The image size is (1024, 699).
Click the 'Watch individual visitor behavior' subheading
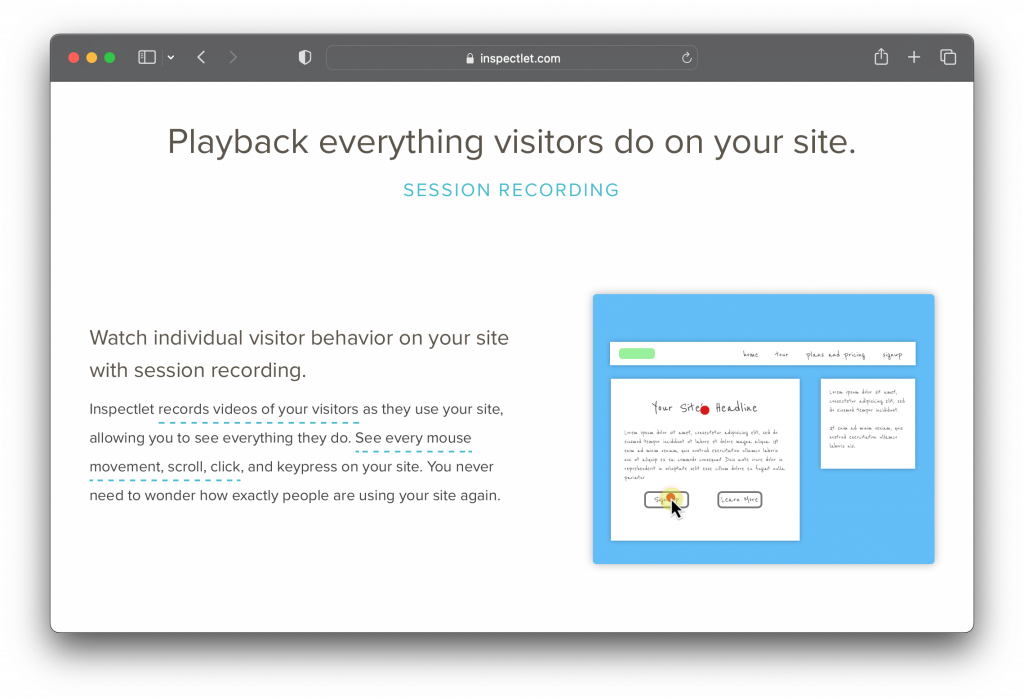coord(299,354)
